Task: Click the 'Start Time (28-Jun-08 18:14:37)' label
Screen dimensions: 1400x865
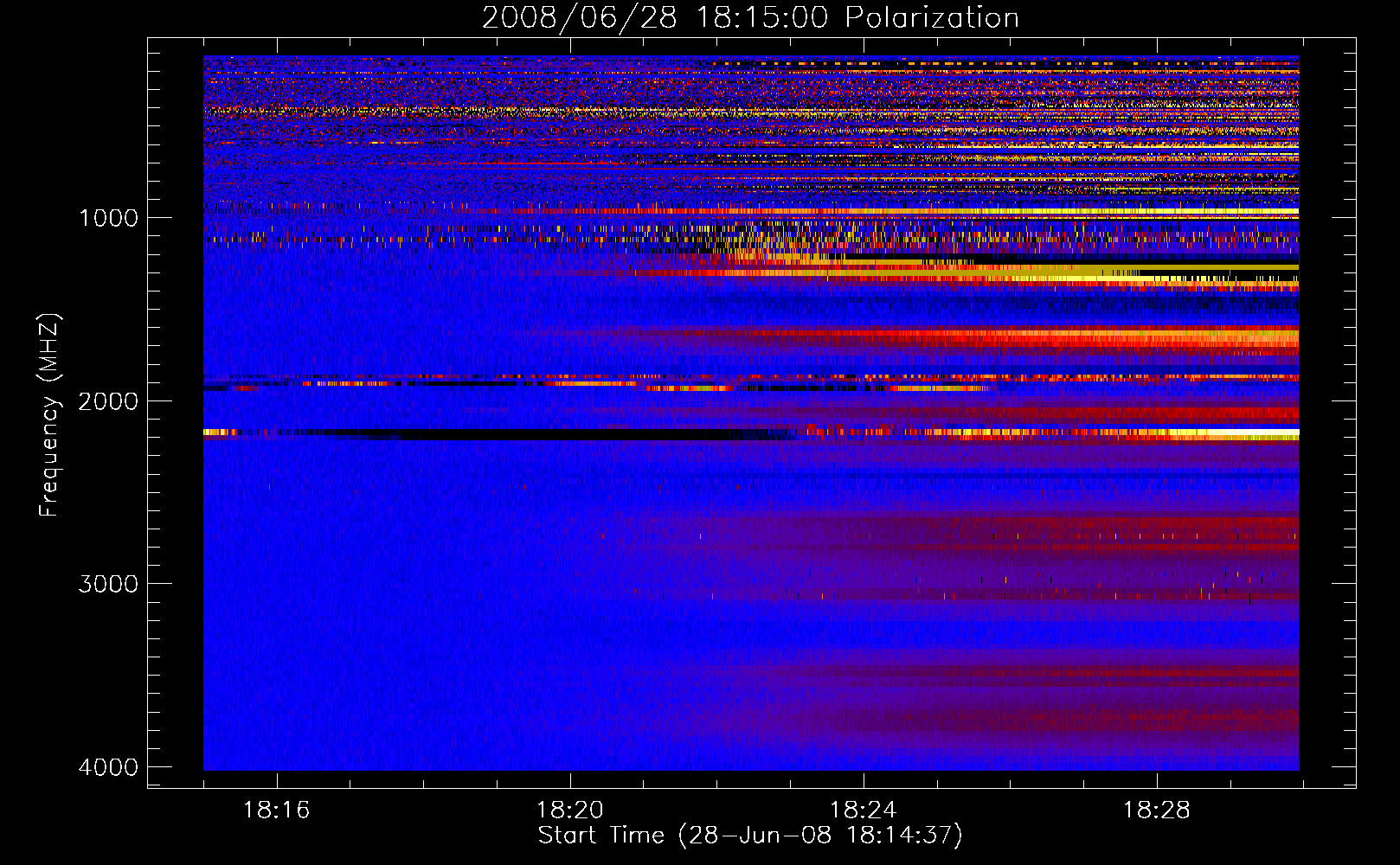Action: tap(750, 836)
